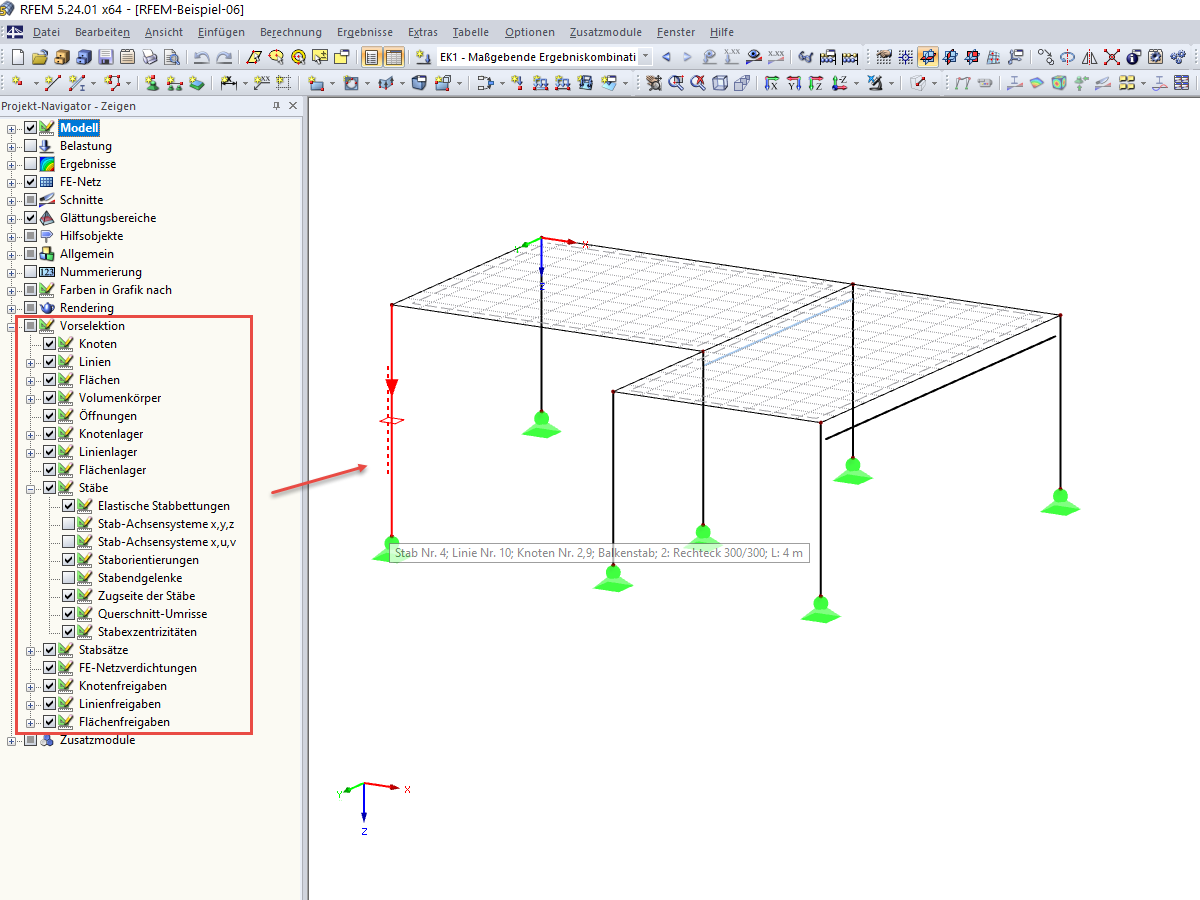Click the View in Y direction icon

click(x=794, y=83)
